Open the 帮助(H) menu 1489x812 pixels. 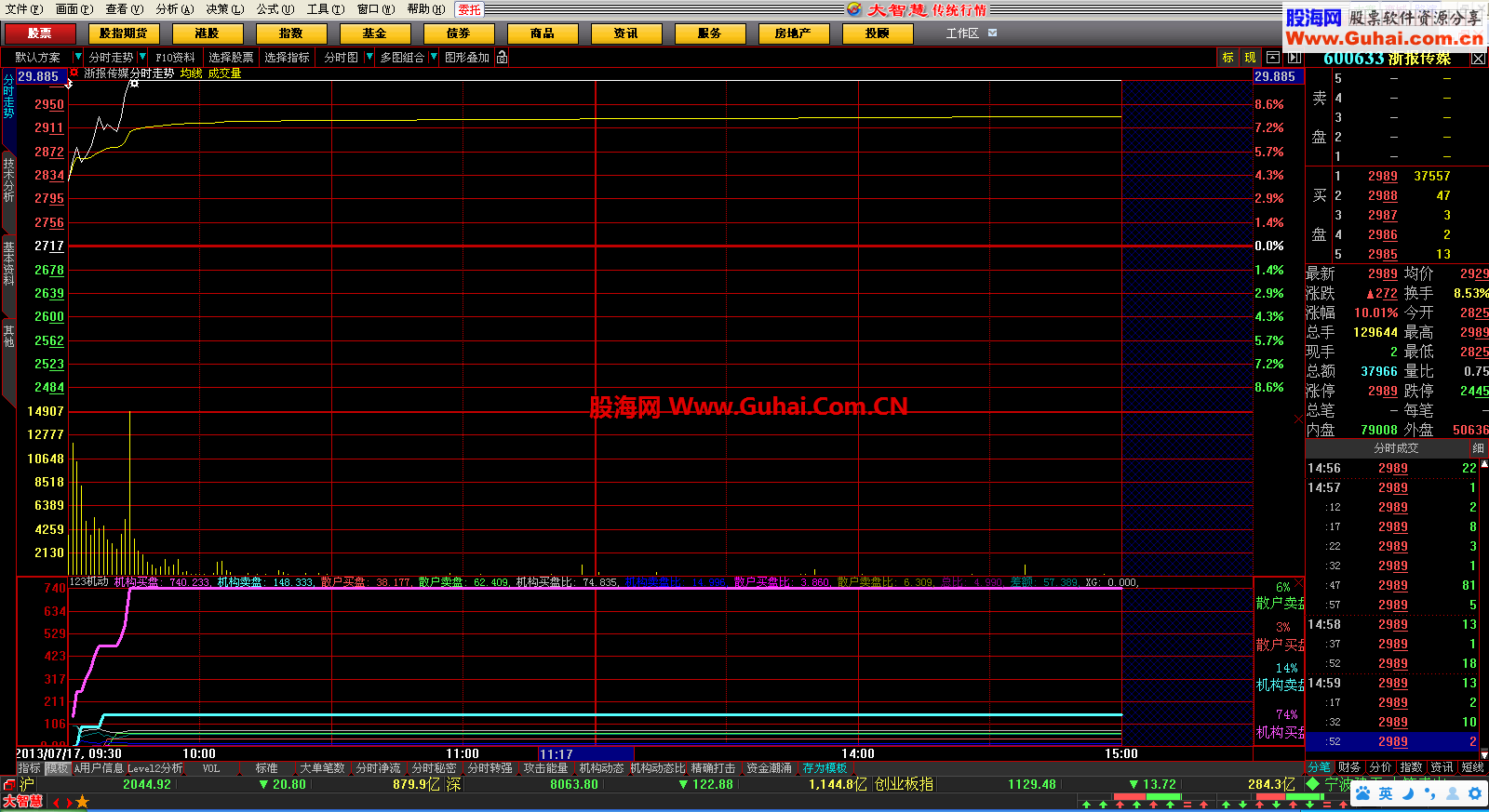[x=426, y=9]
